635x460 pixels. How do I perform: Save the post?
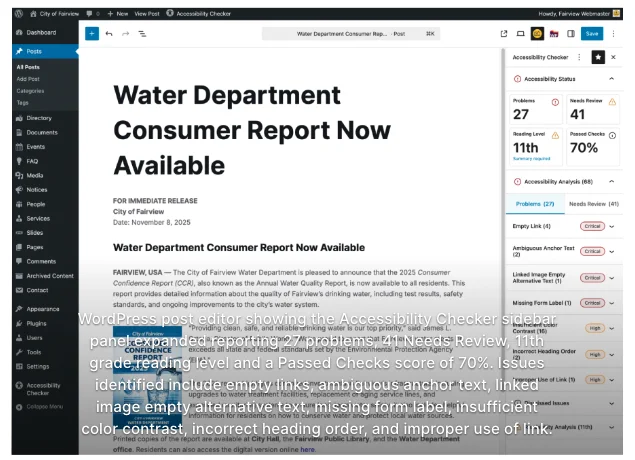click(x=592, y=34)
